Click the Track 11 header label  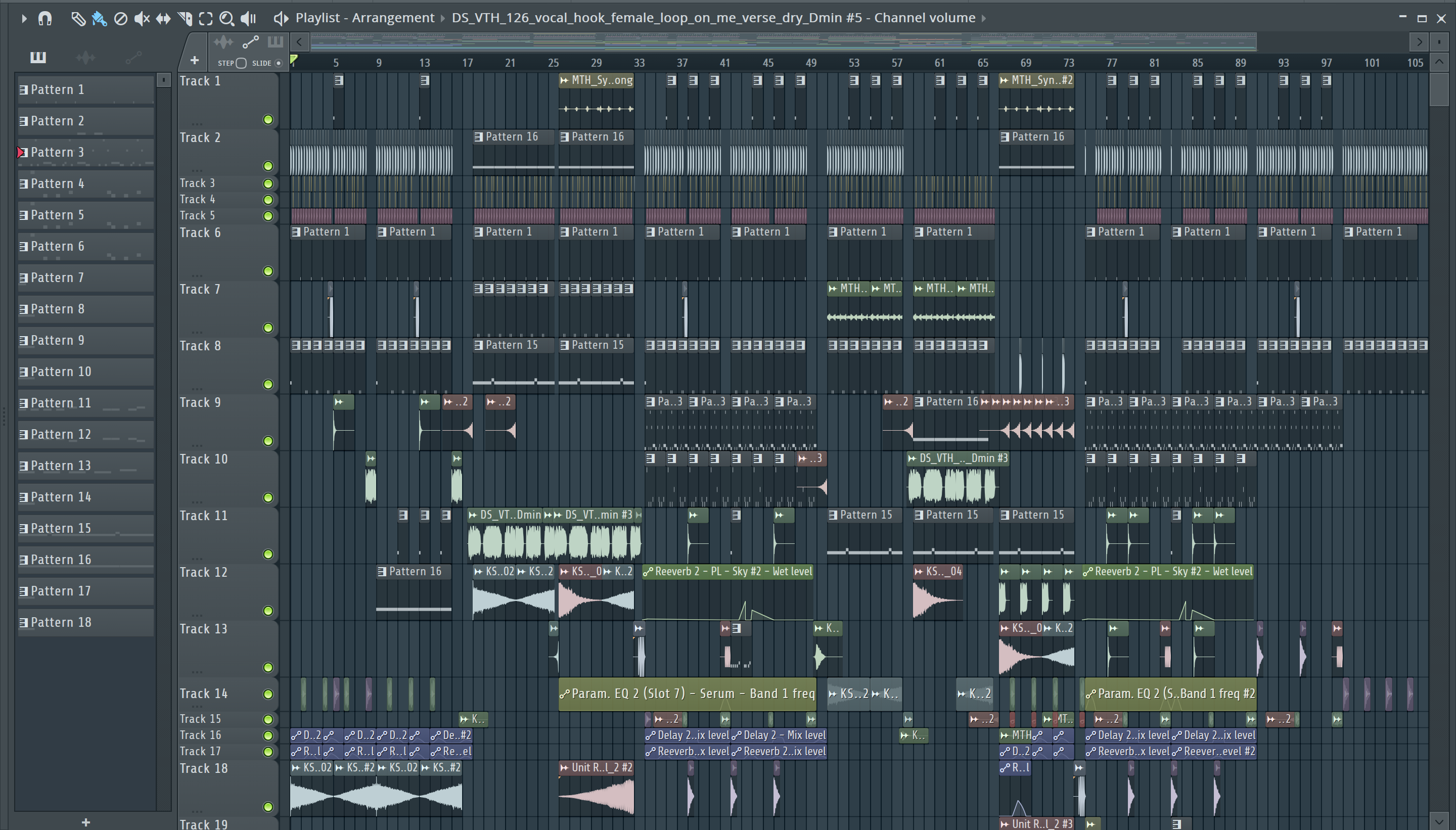click(x=204, y=516)
